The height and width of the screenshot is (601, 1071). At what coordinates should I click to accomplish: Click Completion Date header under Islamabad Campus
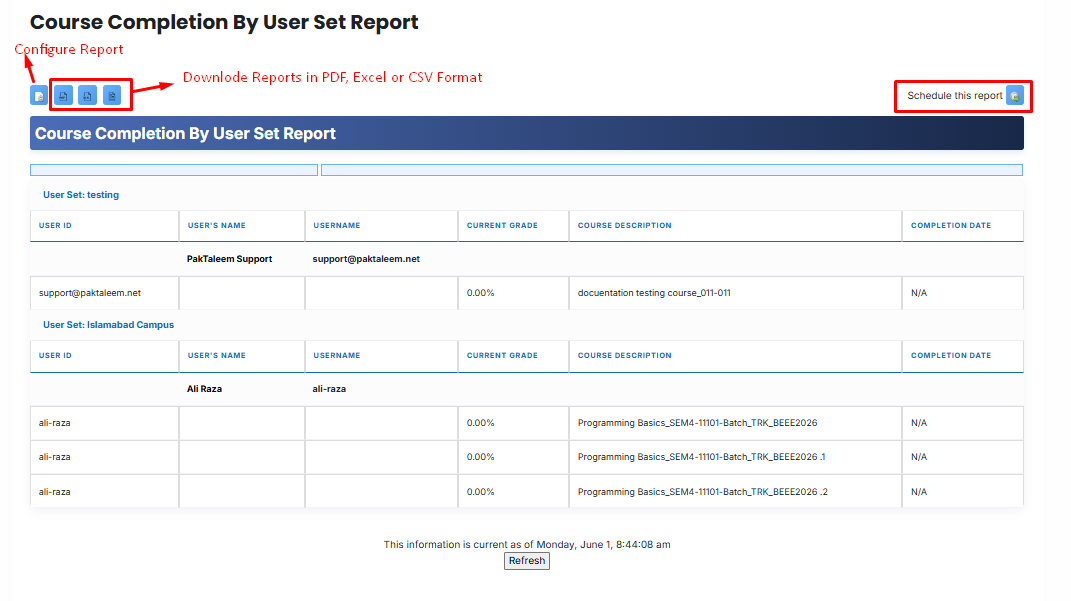click(x=951, y=356)
